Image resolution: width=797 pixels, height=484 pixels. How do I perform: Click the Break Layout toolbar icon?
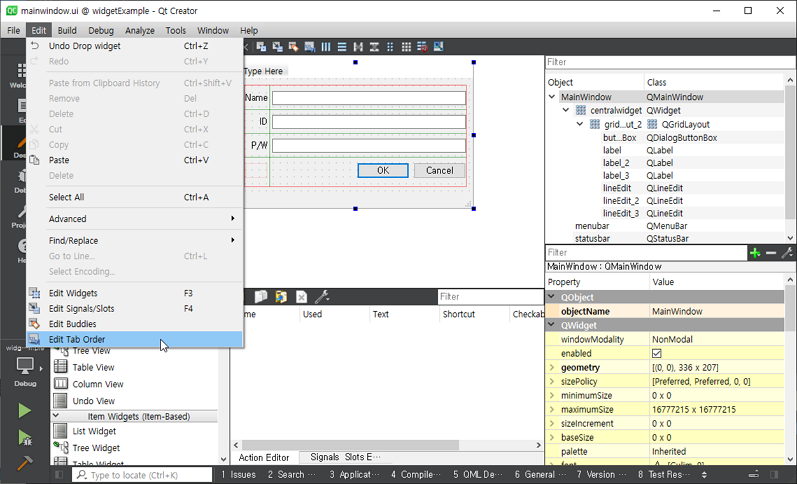[x=422, y=47]
